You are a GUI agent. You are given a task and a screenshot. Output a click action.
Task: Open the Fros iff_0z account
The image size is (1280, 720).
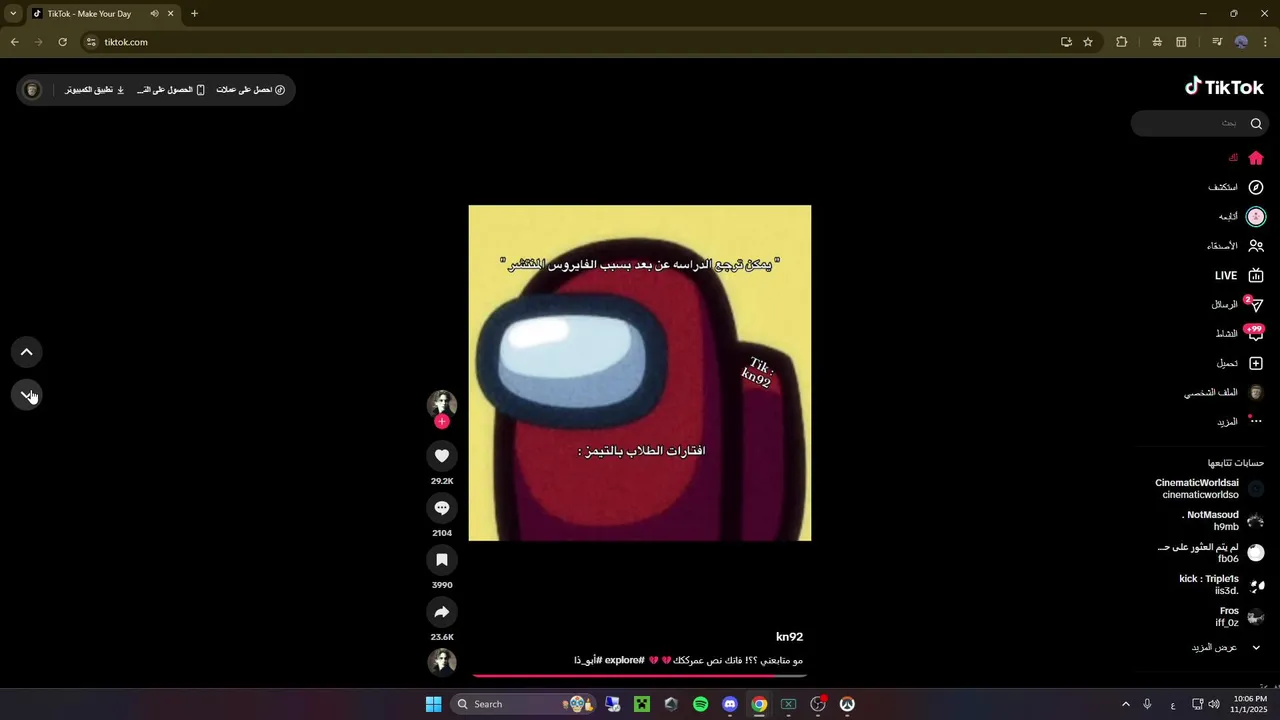tap(1240, 617)
